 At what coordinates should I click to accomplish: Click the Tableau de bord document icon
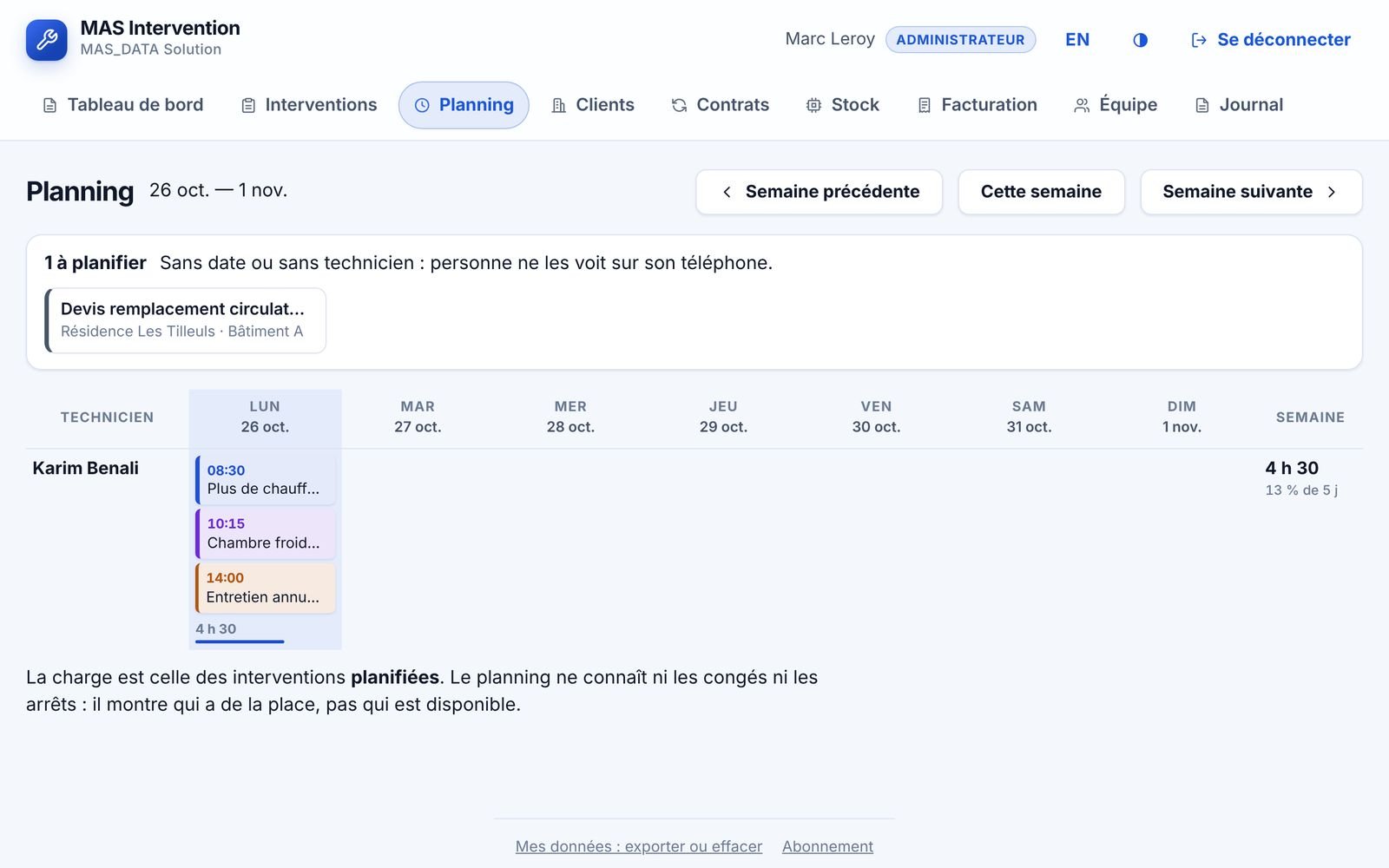(x=50, y=106)
